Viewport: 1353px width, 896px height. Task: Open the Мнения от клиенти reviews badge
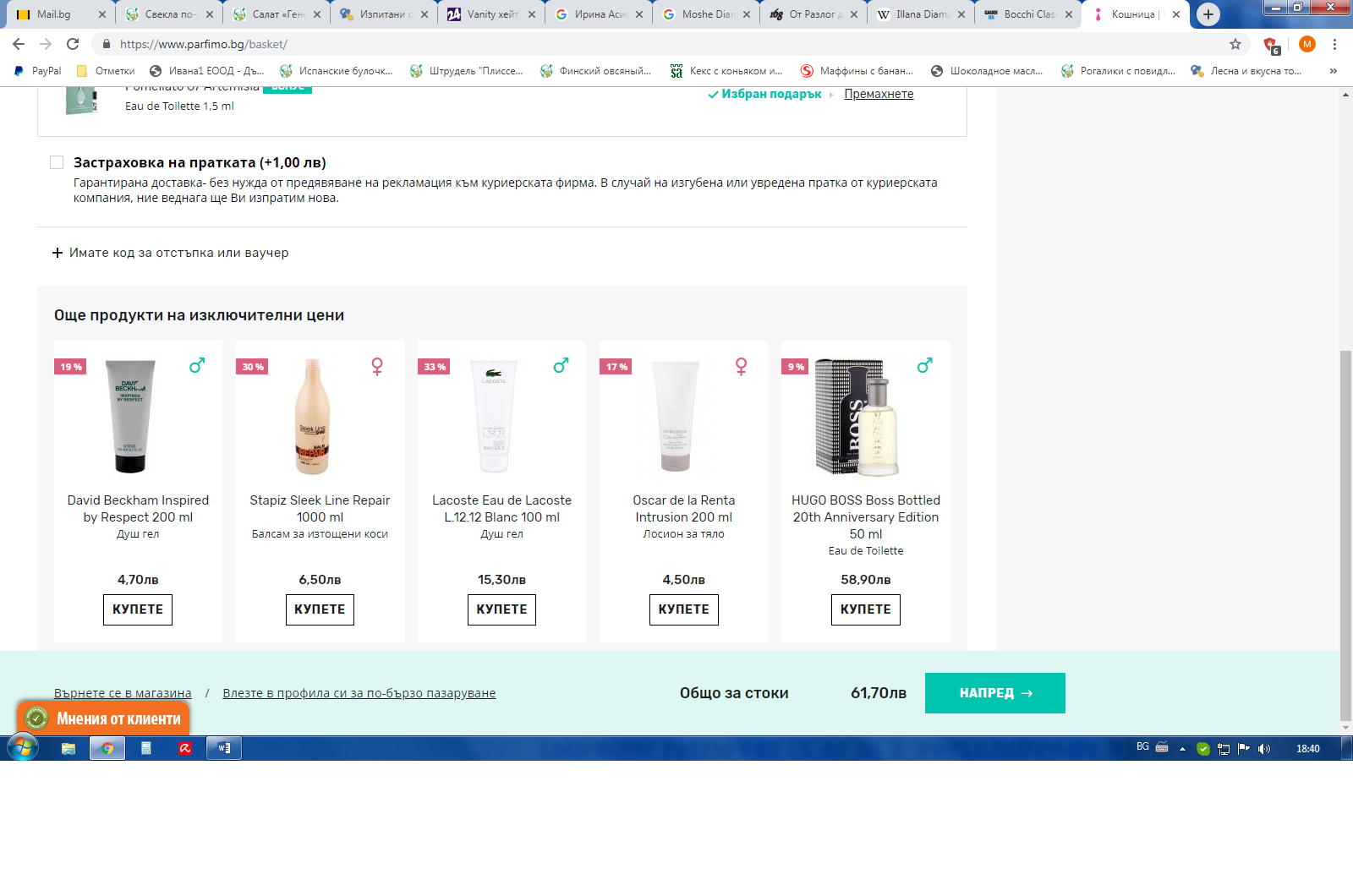point(103,718)
